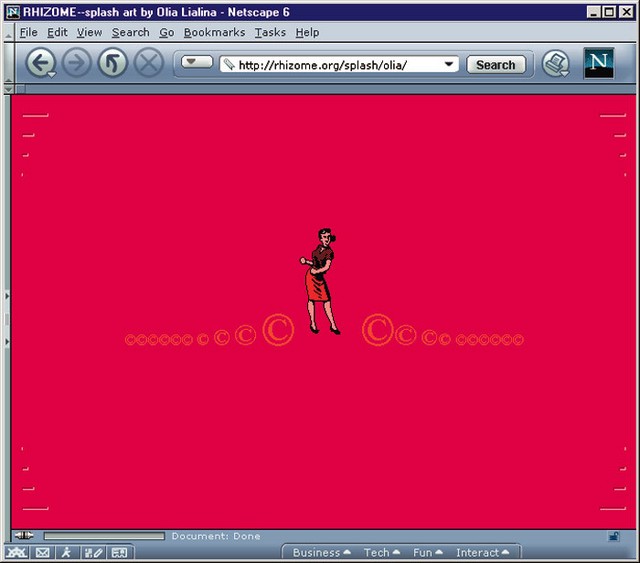
Task: Open the Go menu
Action: 167,32
